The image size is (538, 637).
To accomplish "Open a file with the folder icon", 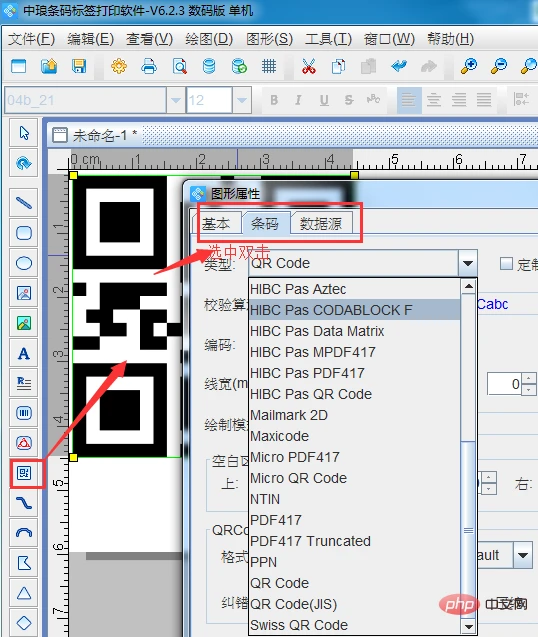I will [49, 66].
